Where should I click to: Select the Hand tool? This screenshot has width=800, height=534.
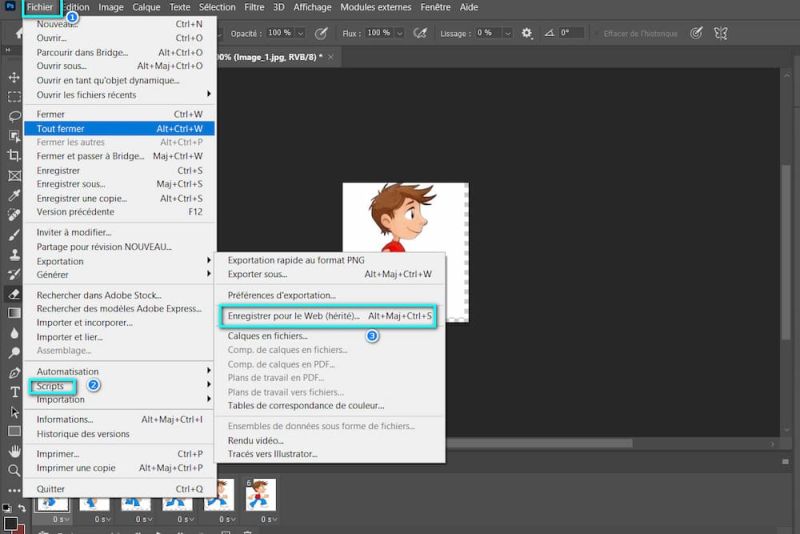[14, 450]
